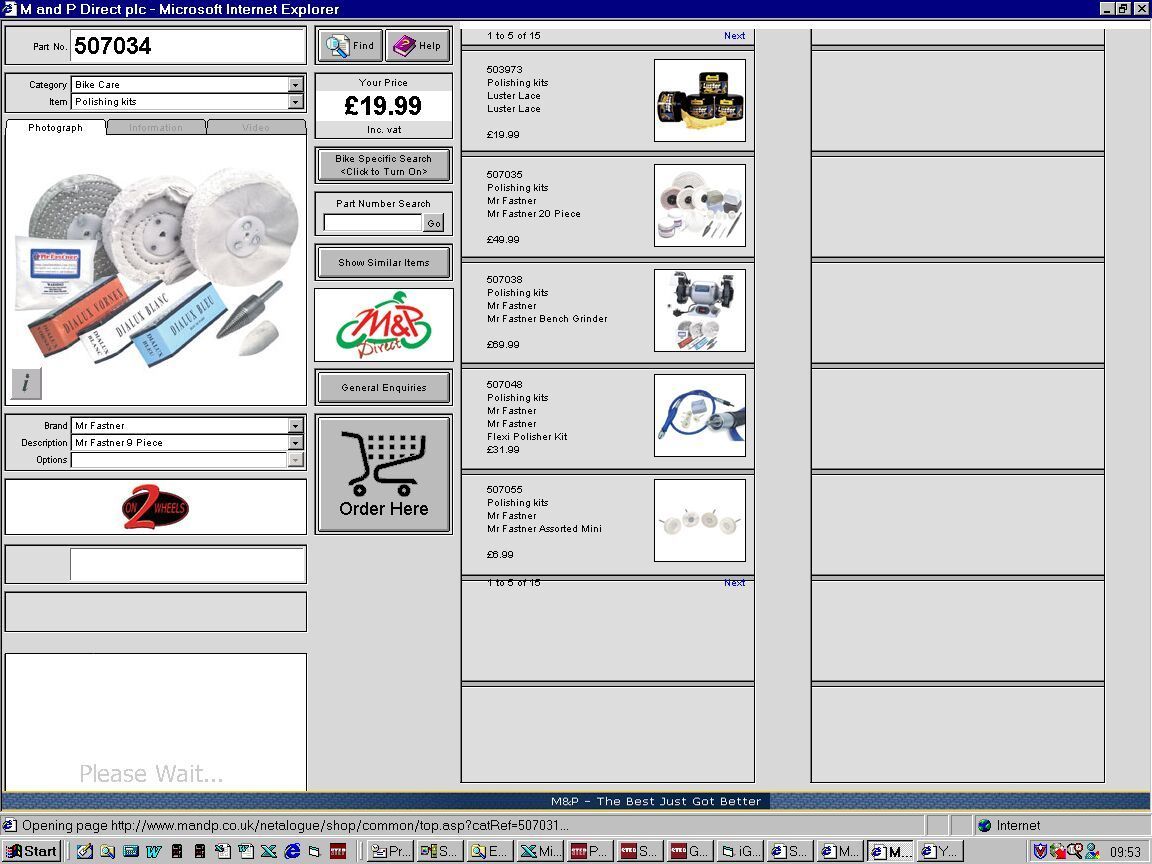The height and width of the screenshot is (864, 1152).
Task: Open Help via the book icon
Action: pyautogui.click(x=417, y=46)
